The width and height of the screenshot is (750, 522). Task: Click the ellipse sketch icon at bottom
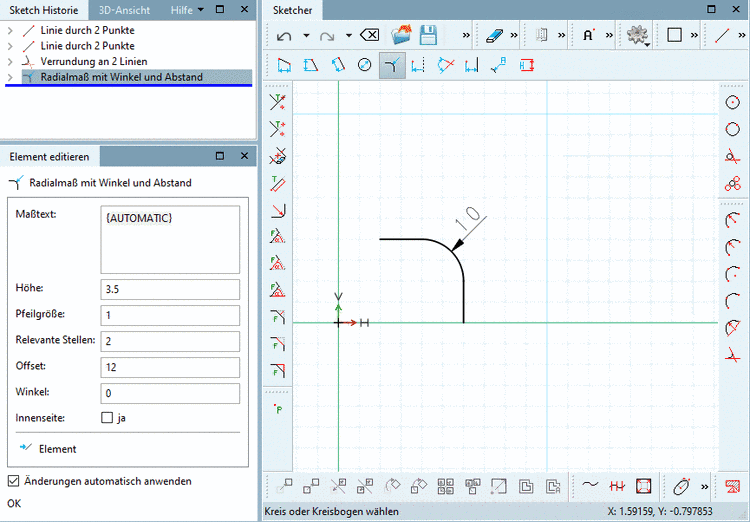coord(682,486)
